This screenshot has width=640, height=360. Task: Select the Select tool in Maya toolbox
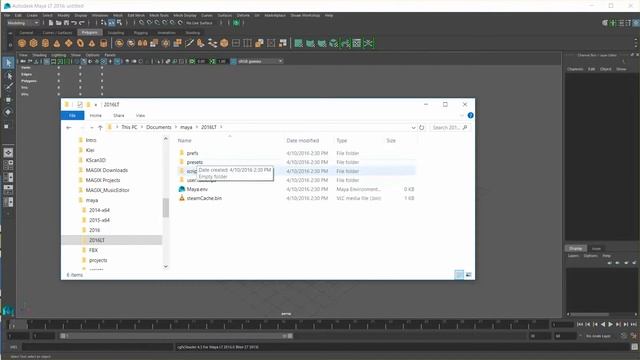[x=8, y=63]
